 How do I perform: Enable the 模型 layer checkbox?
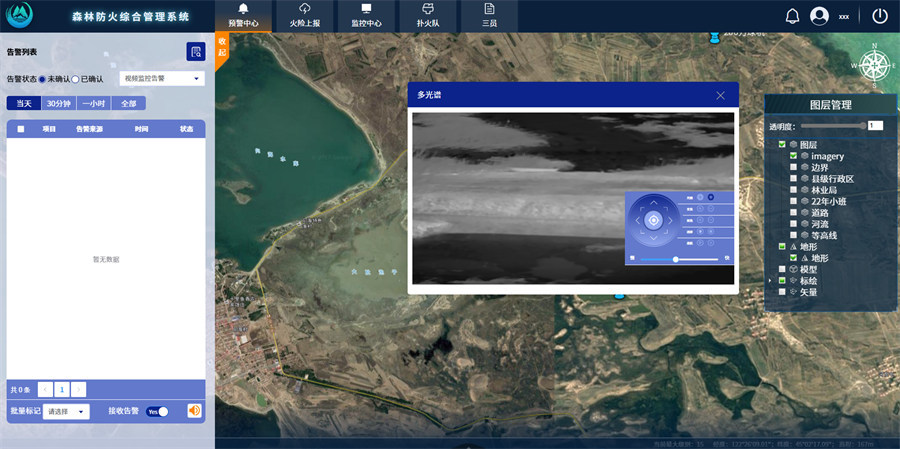click(x=782, y=269)
